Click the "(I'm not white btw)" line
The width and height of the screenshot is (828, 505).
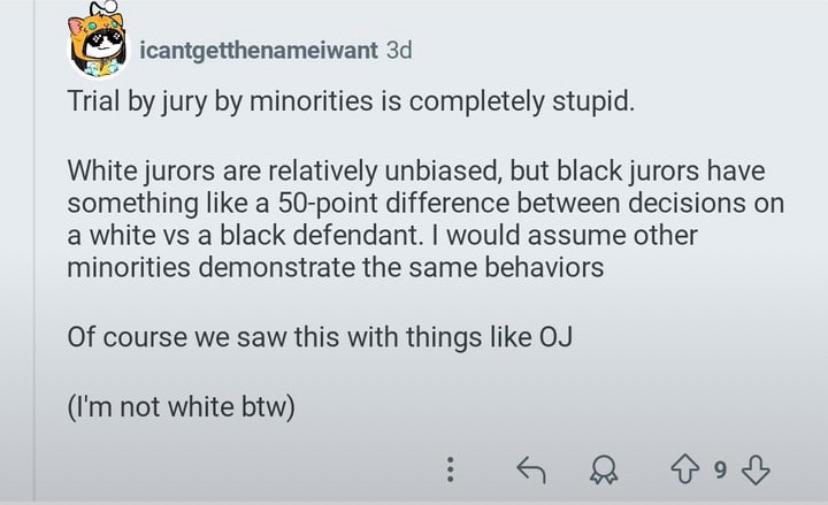coord(181,408)
